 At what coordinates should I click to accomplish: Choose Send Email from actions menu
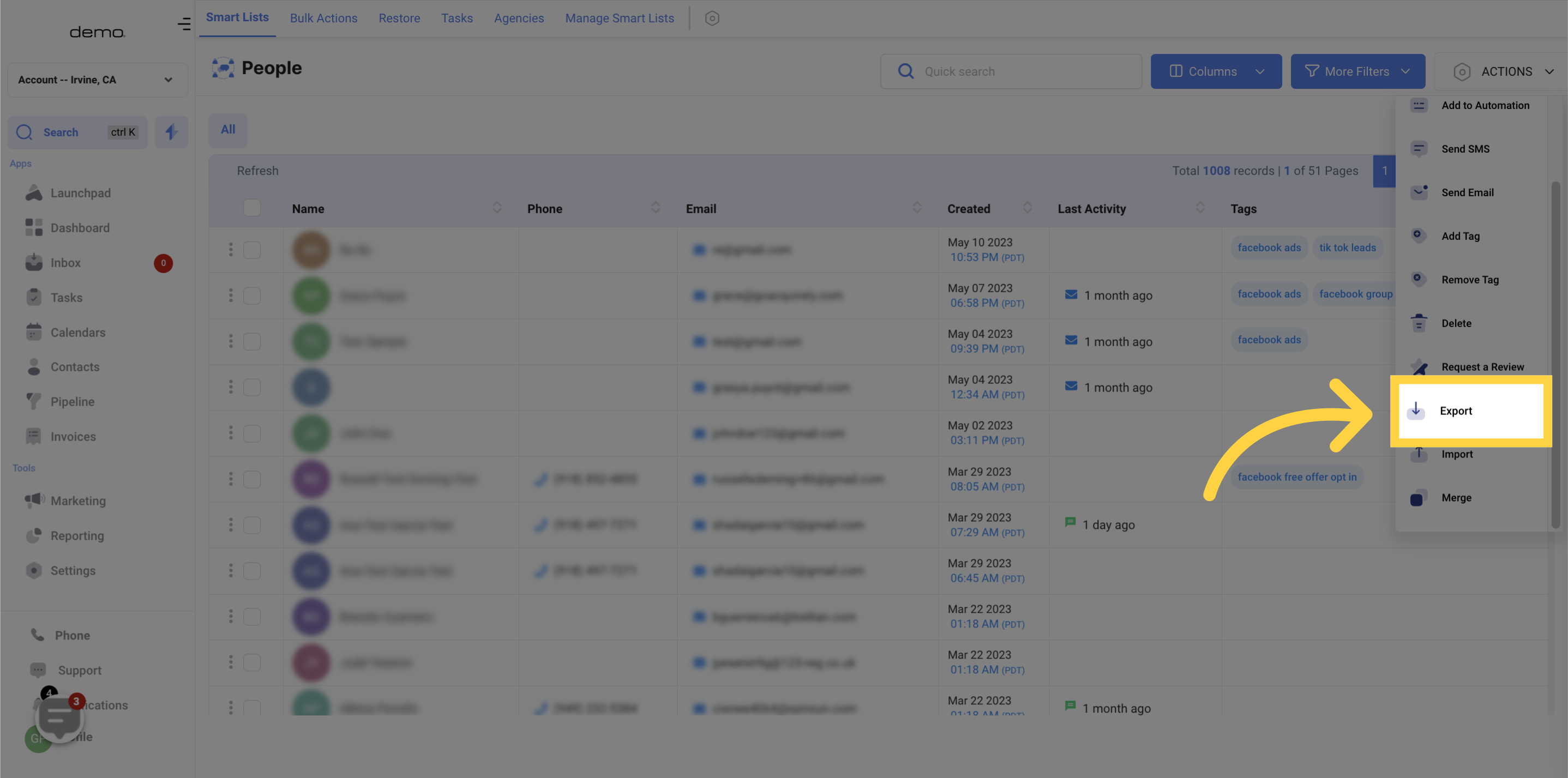1452,193
